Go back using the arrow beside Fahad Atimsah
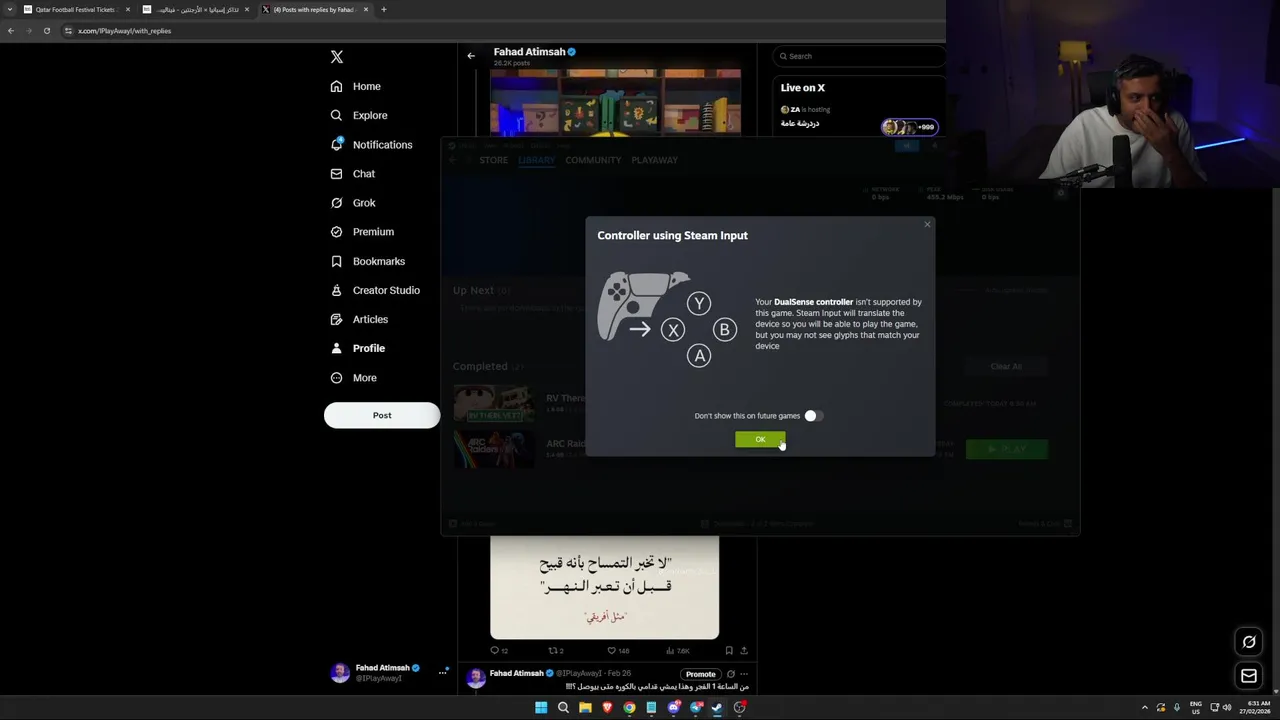This screenshot has height=720, width=1280. coord(471,56)
